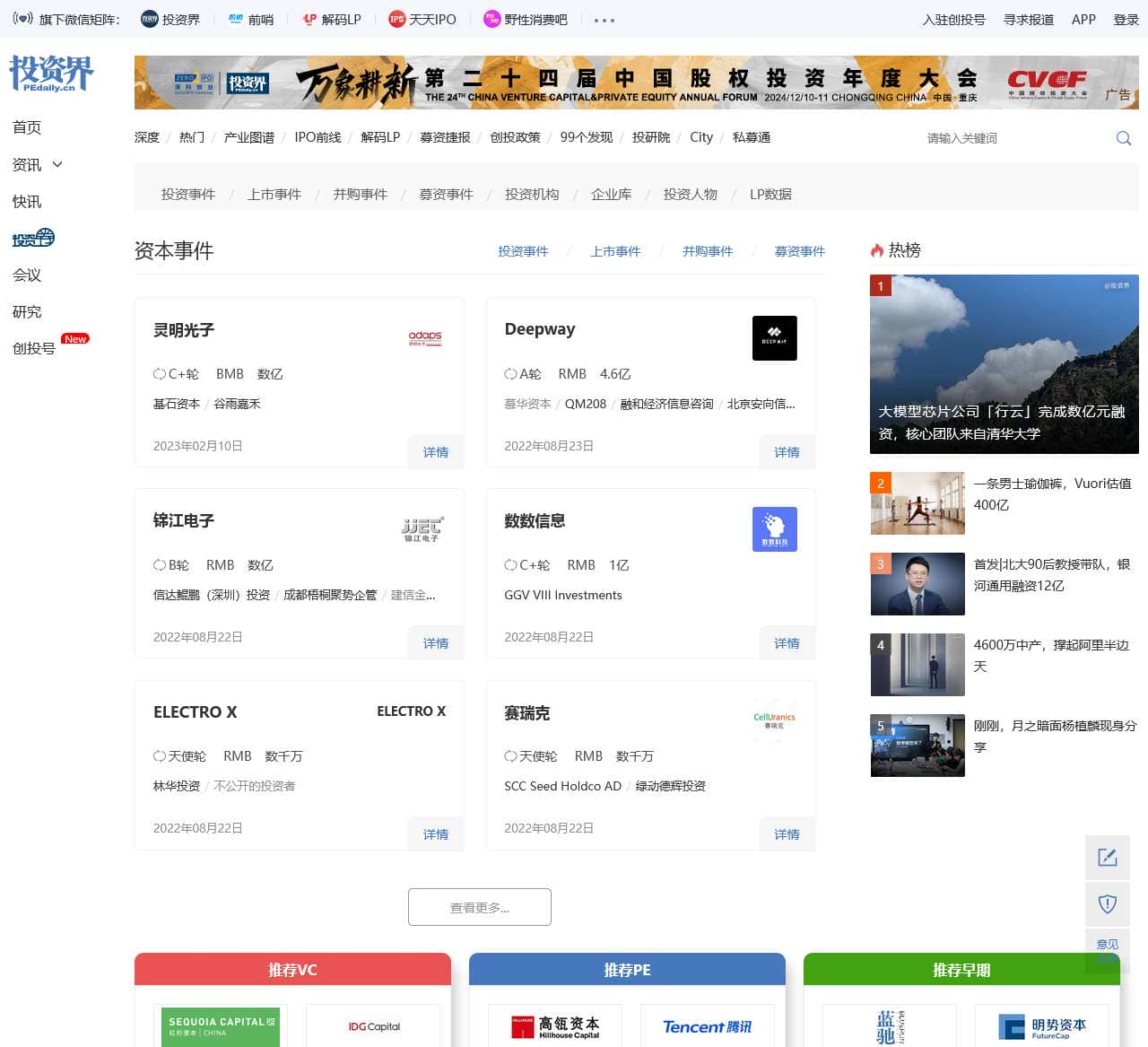The width and height of the screenshot is (1148, 1047).
Task: Click 并购事件 blue link beside 资本事件
Action: coord(708,251)
